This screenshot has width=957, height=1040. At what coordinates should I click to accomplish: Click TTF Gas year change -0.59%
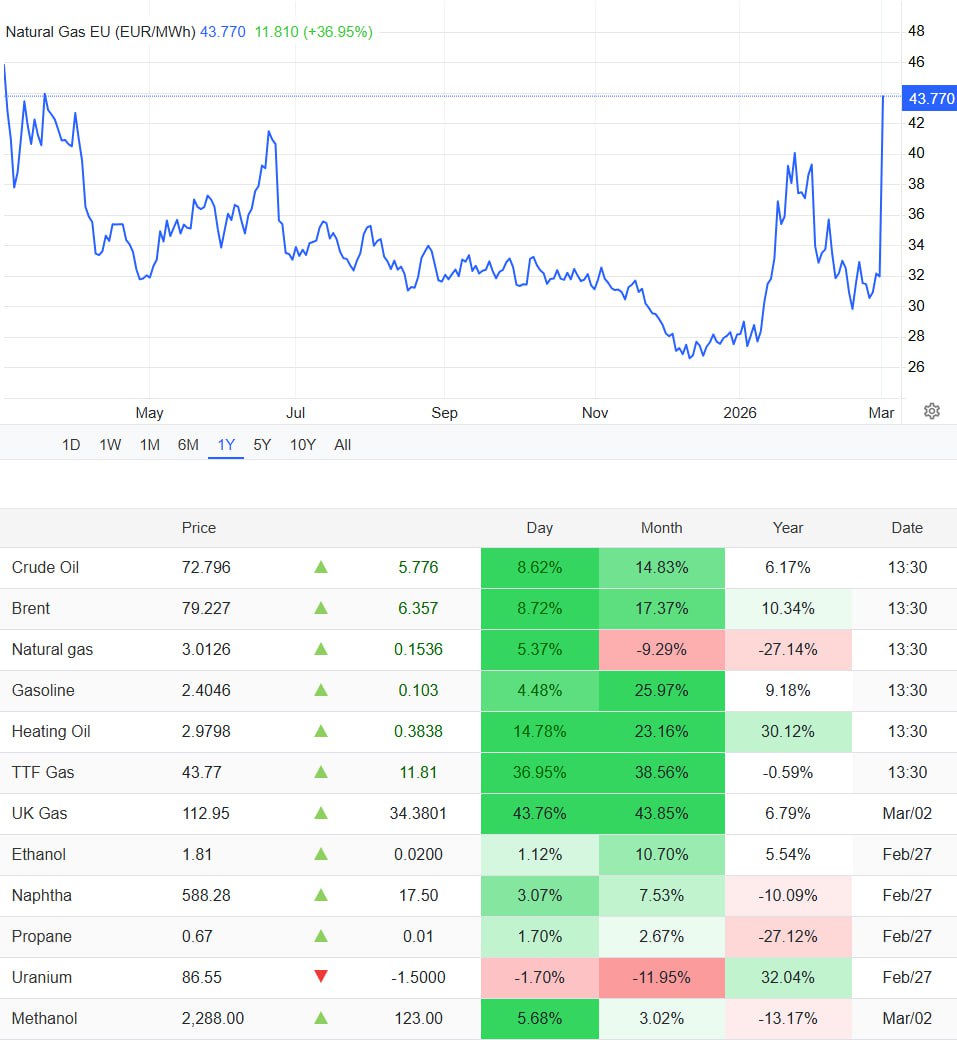tap(788, 773)
